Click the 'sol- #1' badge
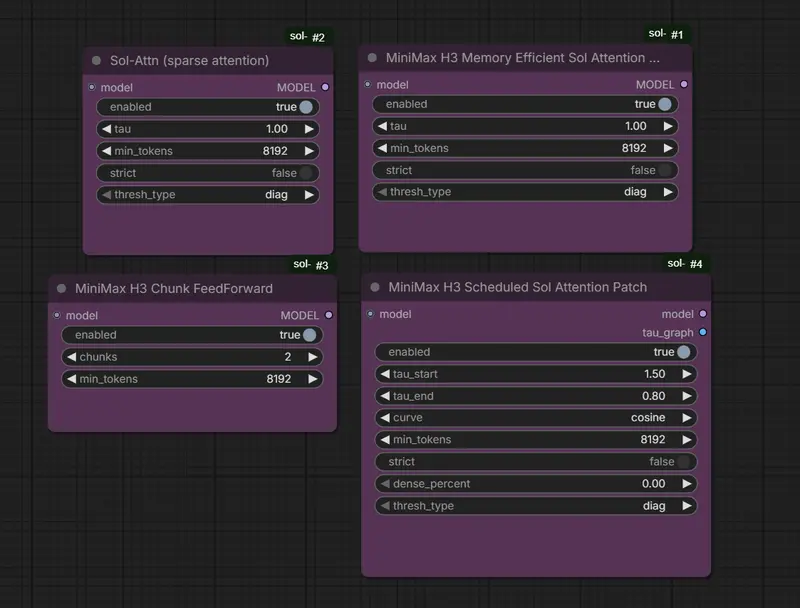Viewport: 800px width, 608px height. [665, 34]
